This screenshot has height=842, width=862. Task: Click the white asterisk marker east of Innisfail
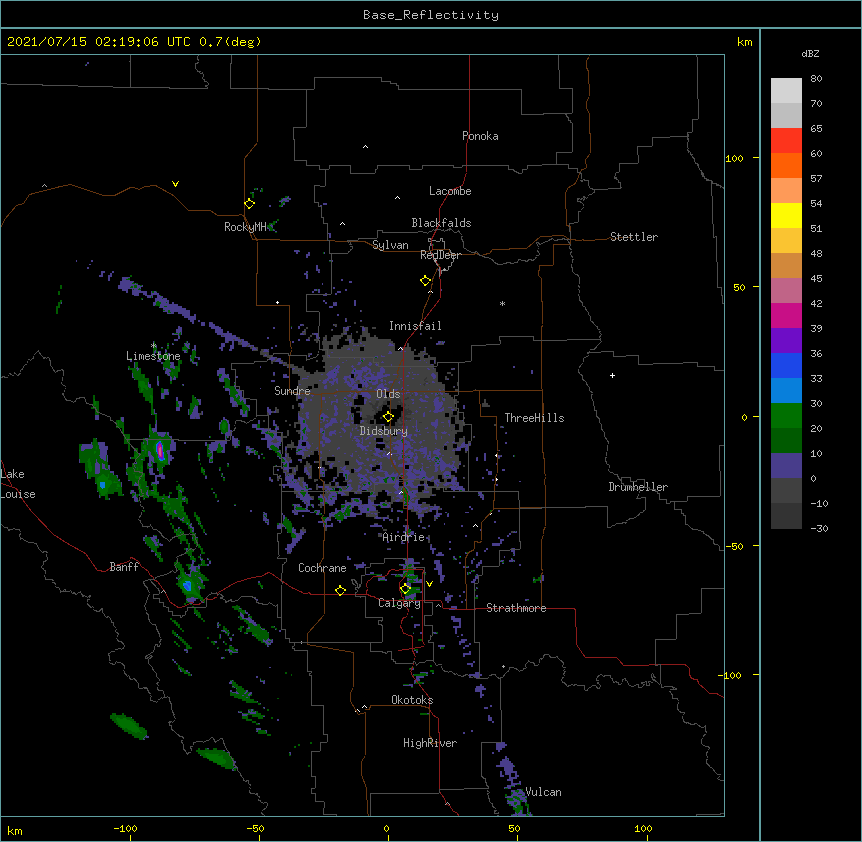coord(502,303)
